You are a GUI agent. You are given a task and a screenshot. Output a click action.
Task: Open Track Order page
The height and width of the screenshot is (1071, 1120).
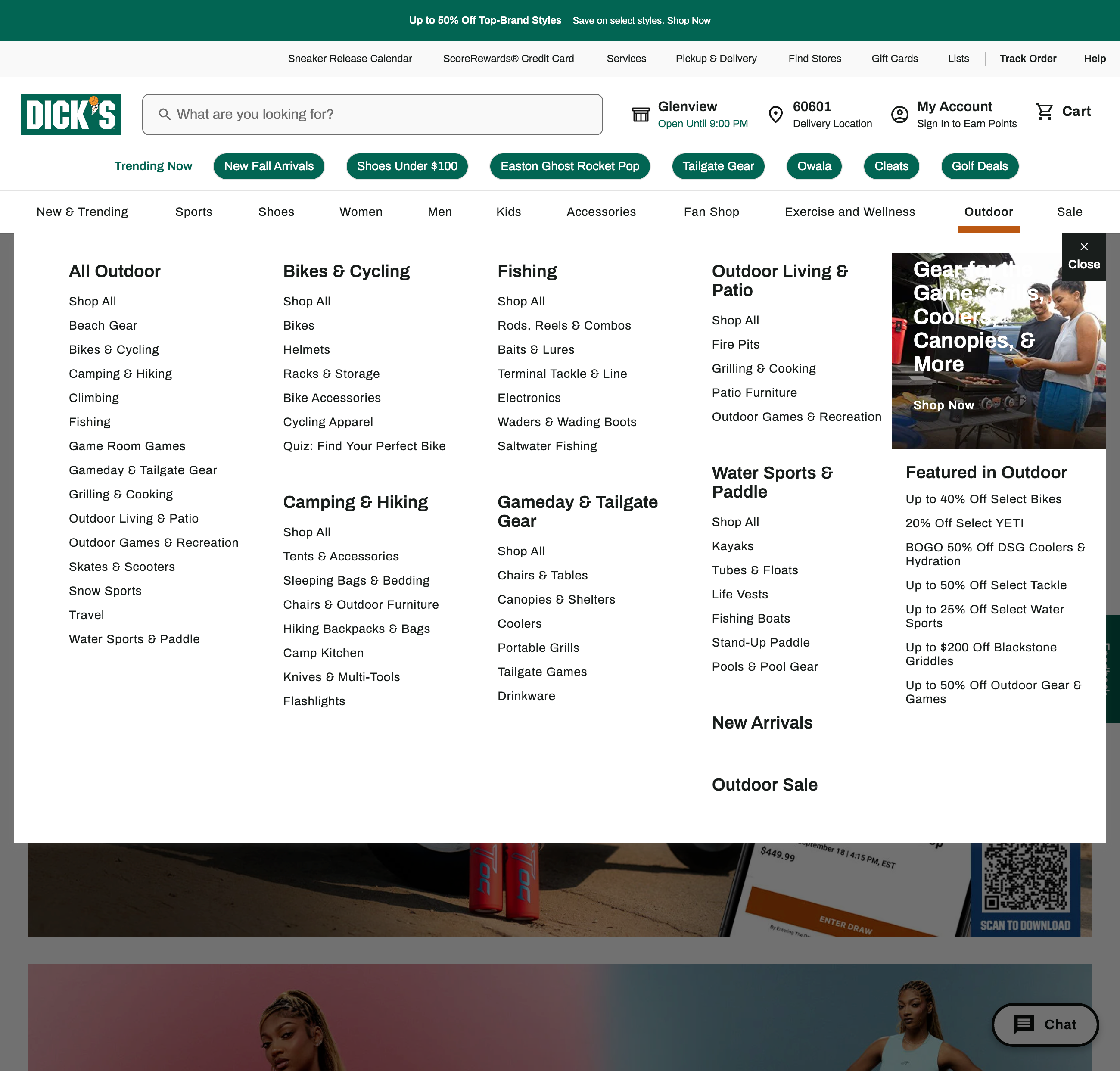click(1027, 58)
